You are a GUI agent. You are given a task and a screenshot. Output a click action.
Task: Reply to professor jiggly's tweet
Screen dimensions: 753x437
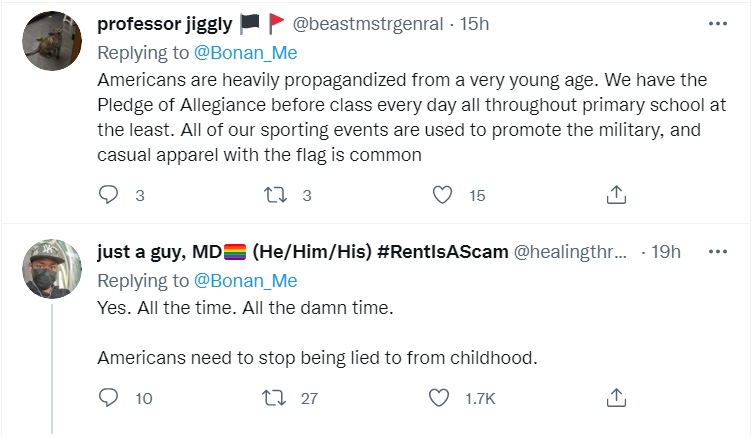(x=110, y=195)
